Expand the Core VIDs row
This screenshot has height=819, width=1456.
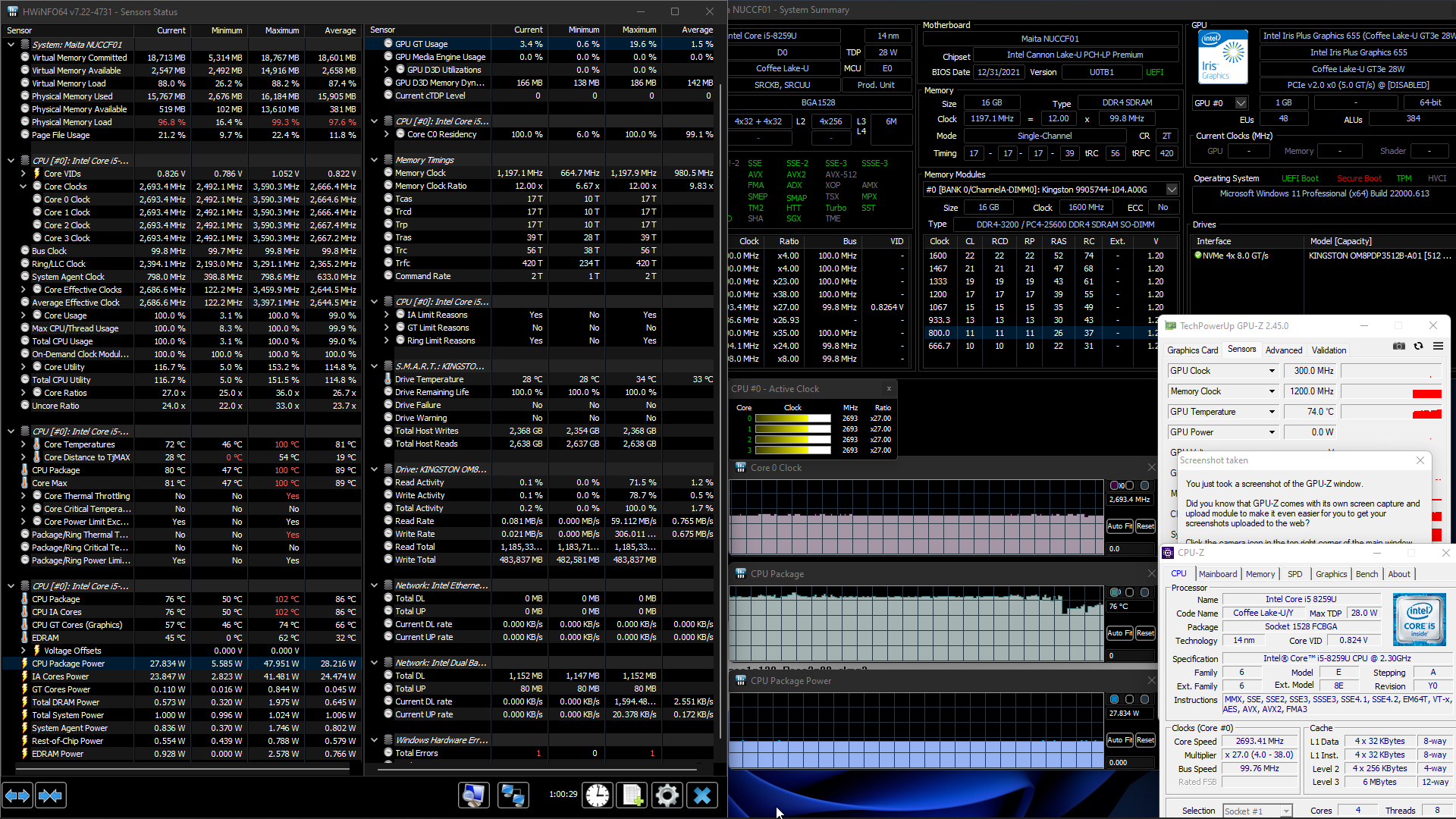23,174
